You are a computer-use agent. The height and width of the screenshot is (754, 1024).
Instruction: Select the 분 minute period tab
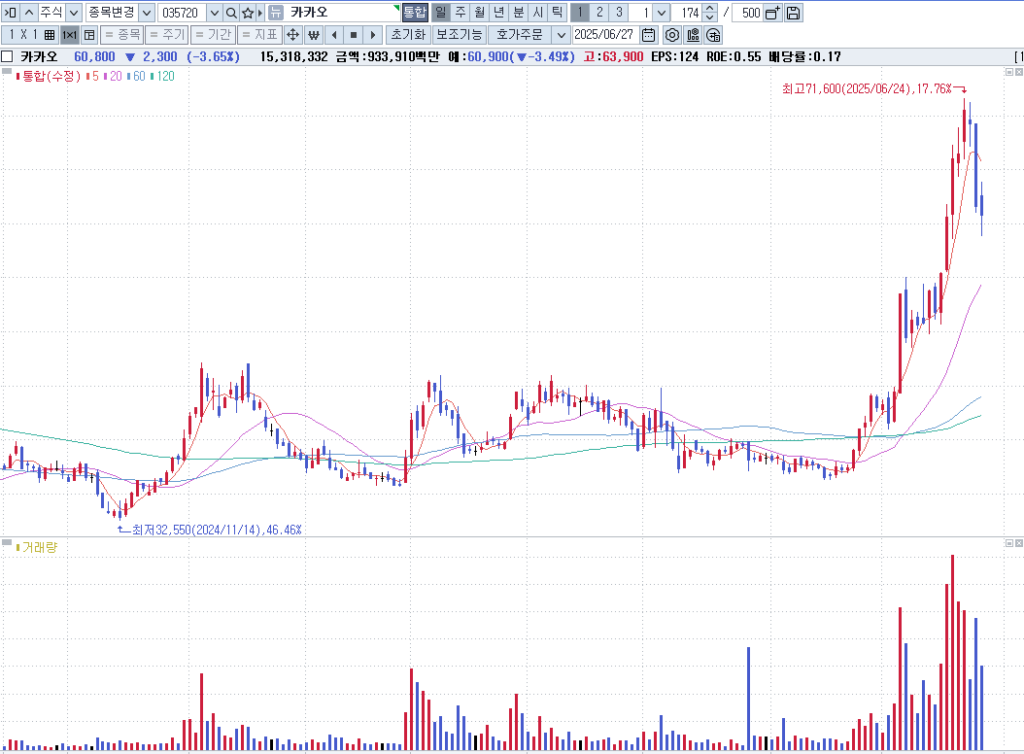517,13
